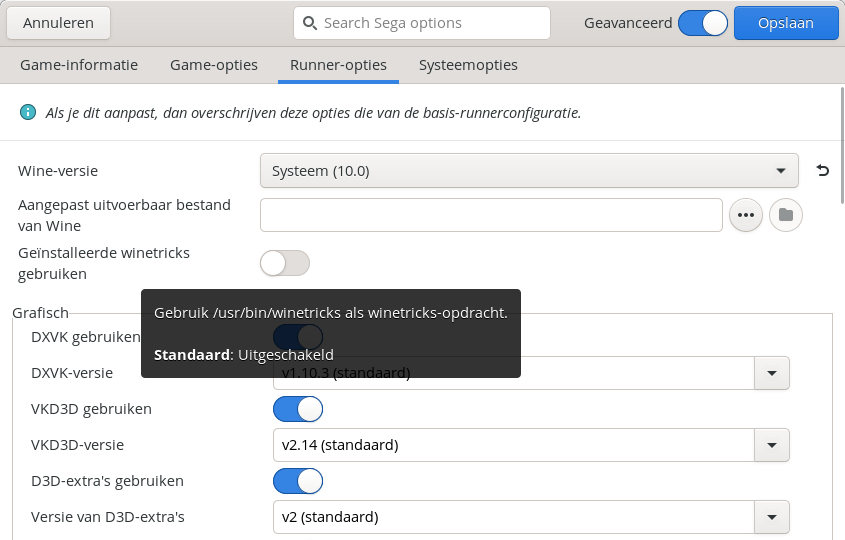Screen dimensions: 845x540
Task: Disable the VKD3D gebruiken switch
Action: click(x=297, y=409)
